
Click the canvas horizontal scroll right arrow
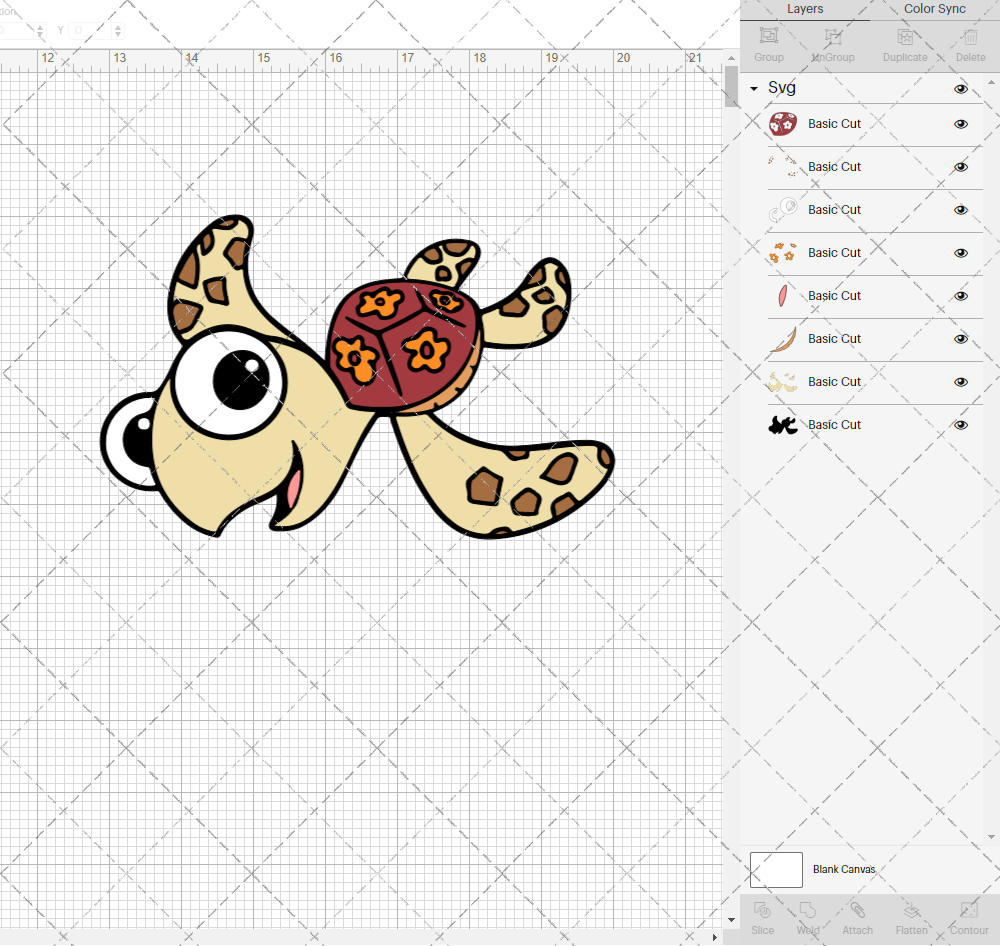(715, 937)
